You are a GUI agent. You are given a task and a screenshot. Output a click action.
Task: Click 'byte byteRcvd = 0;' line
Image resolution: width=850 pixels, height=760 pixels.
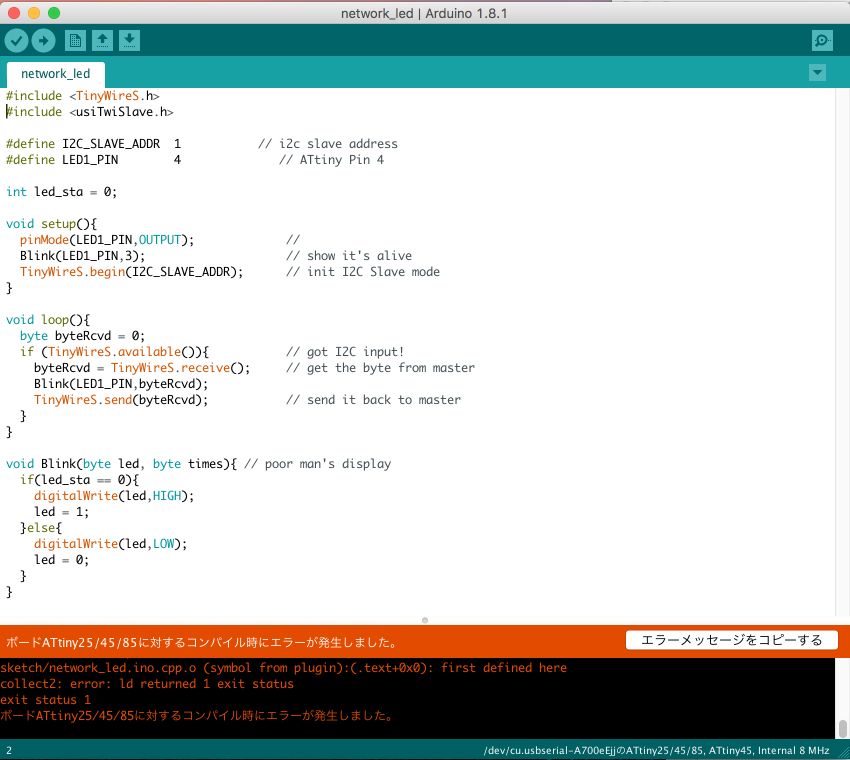coord(82,336)
